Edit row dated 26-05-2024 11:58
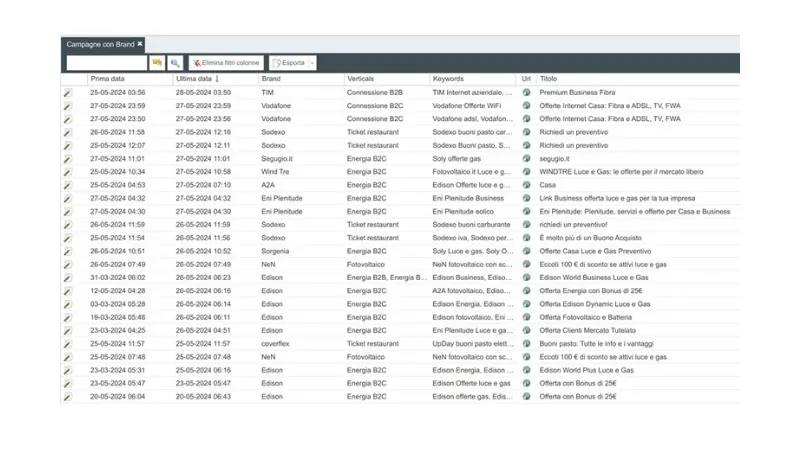 [68, 133]
